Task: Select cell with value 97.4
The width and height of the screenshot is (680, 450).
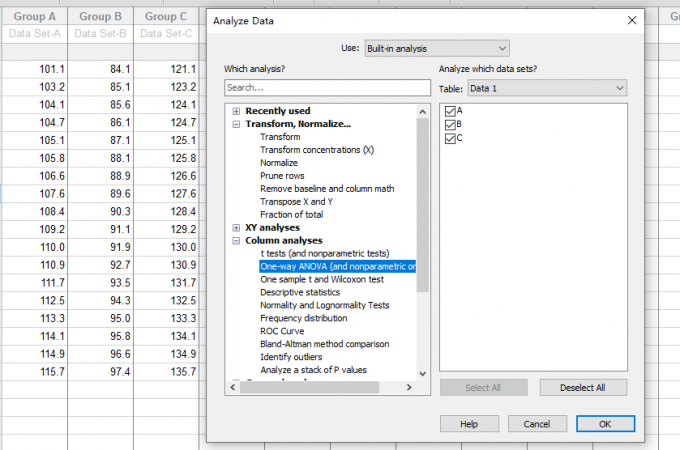Action: [x=101, y=372]
